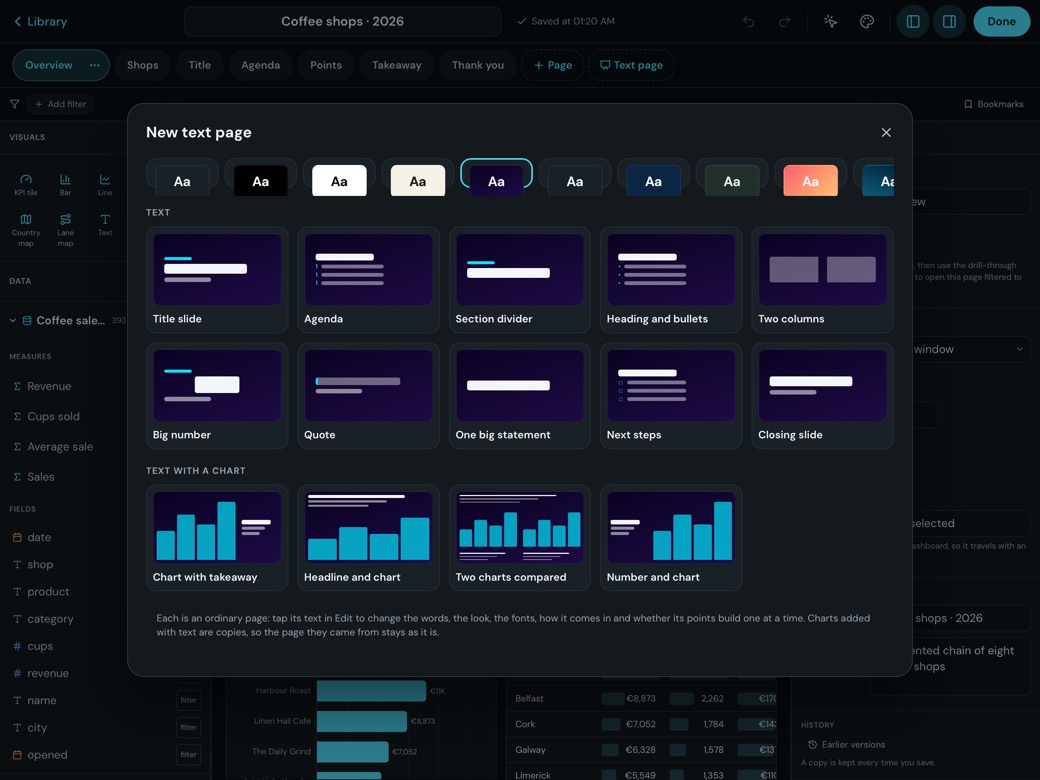The image size is (1040, 780).
Task: Switch to the Thank you page tab
Action: (x=478, y=65)
